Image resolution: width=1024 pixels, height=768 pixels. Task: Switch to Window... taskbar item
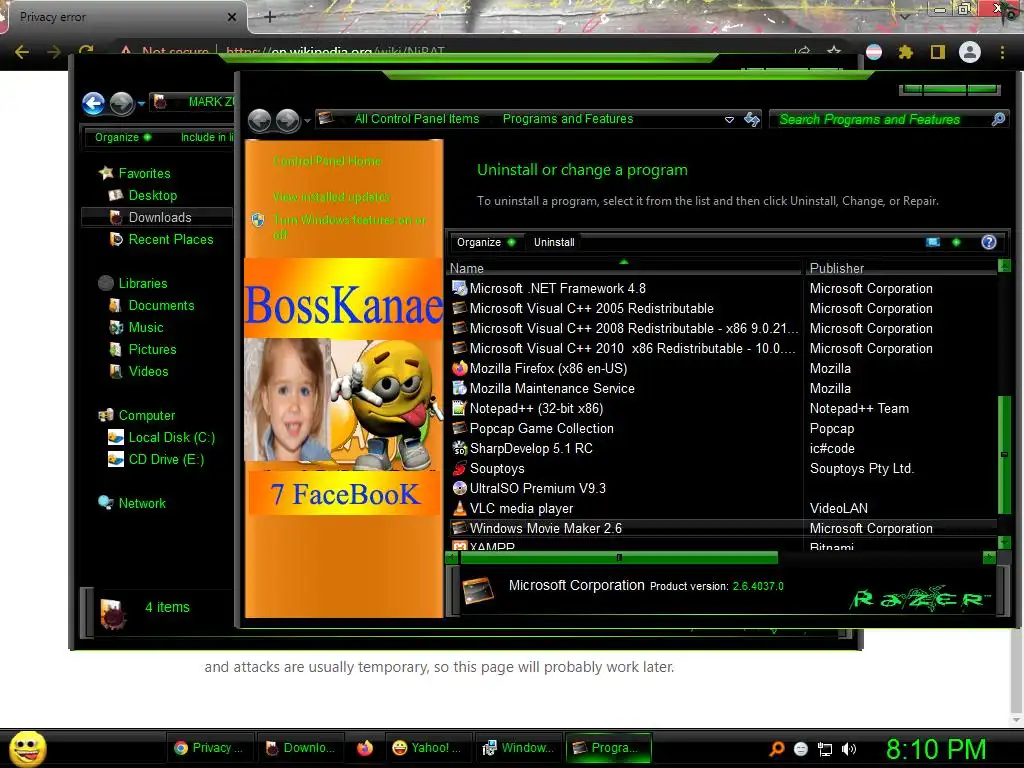[517, 748]
